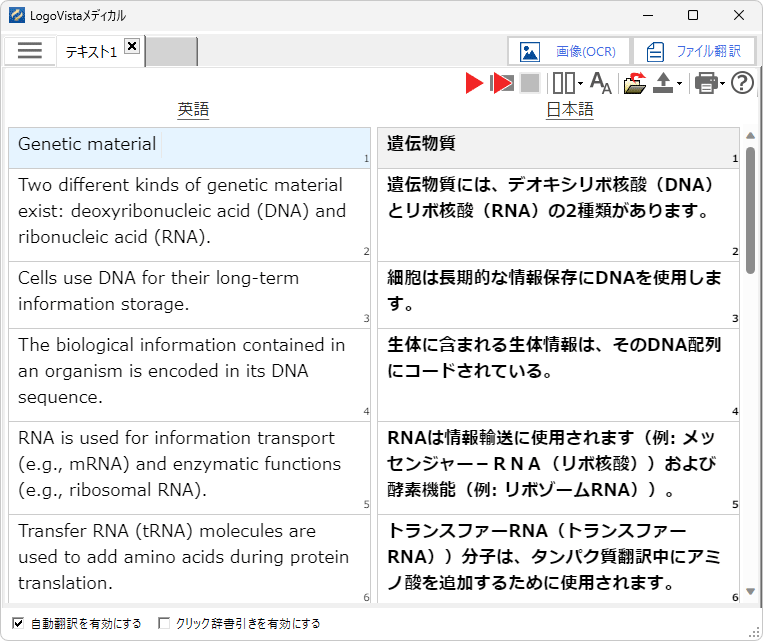Toggle the 自動翻訳を有効にする checkbox
This screenshot has height=641, width=763.
click(x=18, y=623)
